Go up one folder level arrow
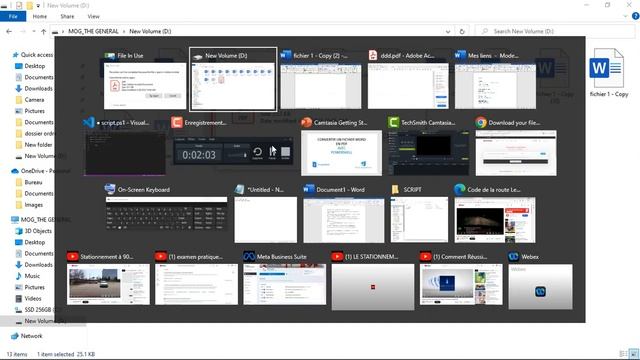Image resolution: width=640 pixels, height=360 pixels. pyautogui.click(x=43, y=31)
